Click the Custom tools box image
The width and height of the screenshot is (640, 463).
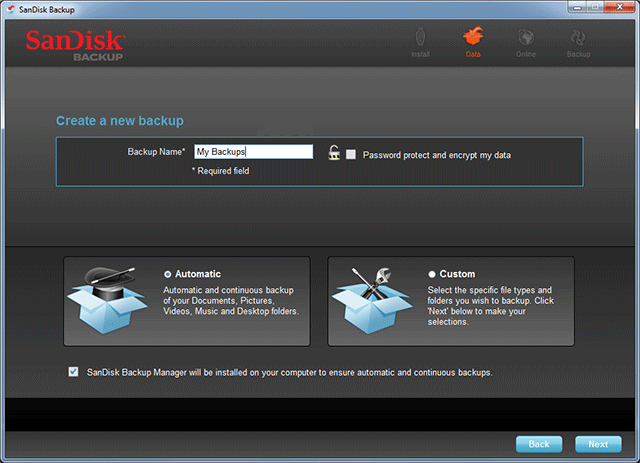371,301
